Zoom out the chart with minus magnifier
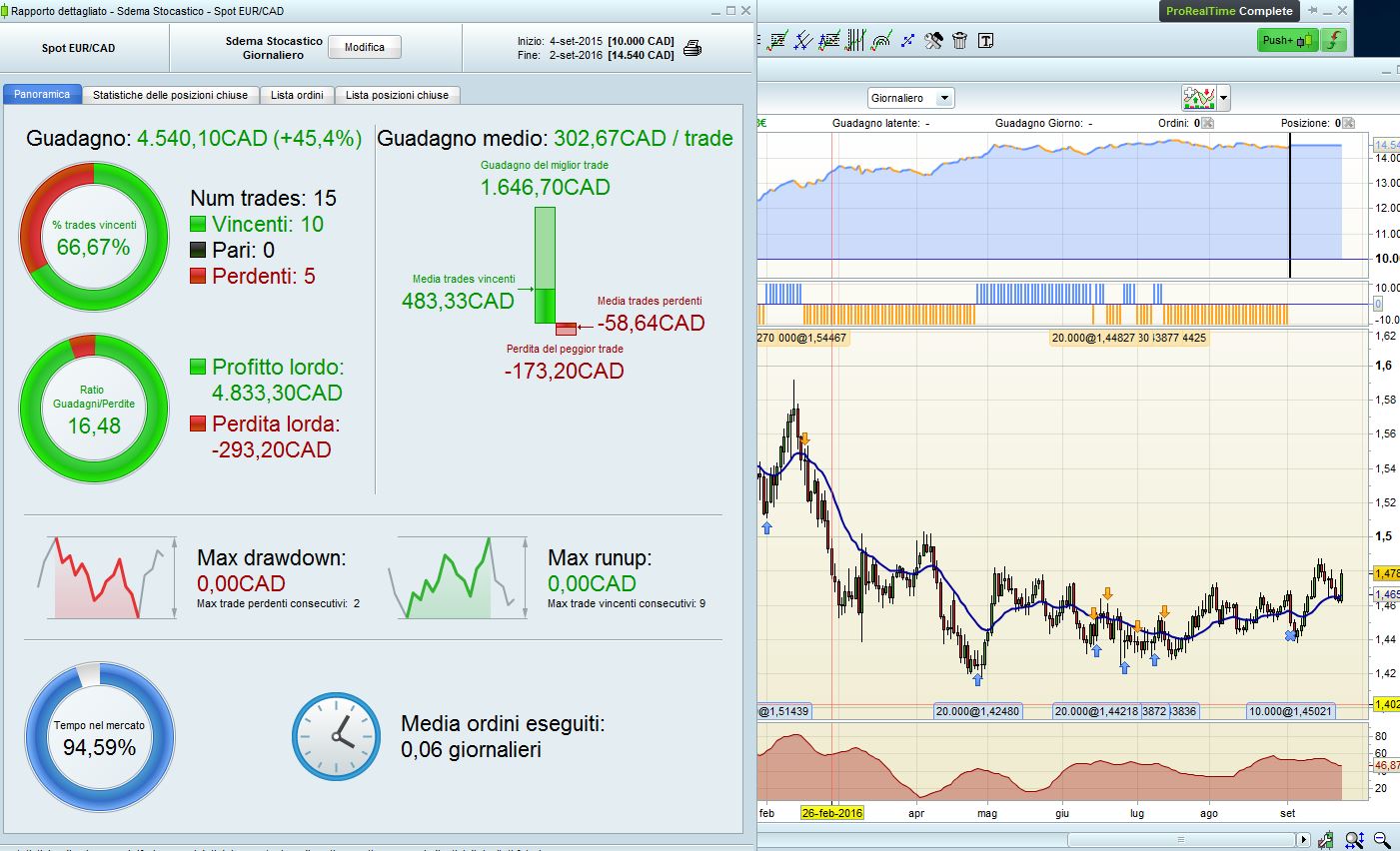 pos(1382,839)
